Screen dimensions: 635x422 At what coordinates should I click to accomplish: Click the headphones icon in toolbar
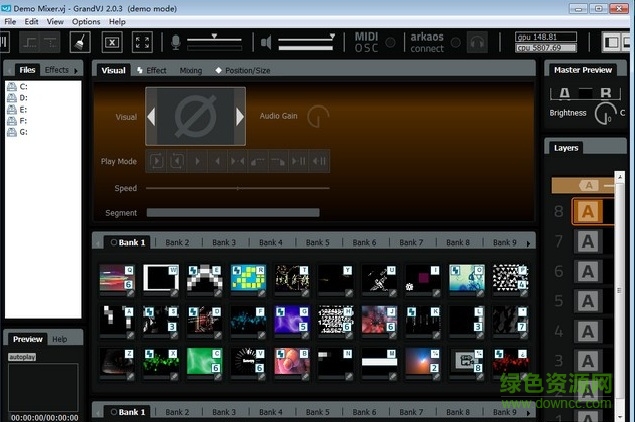pos(477,42)
